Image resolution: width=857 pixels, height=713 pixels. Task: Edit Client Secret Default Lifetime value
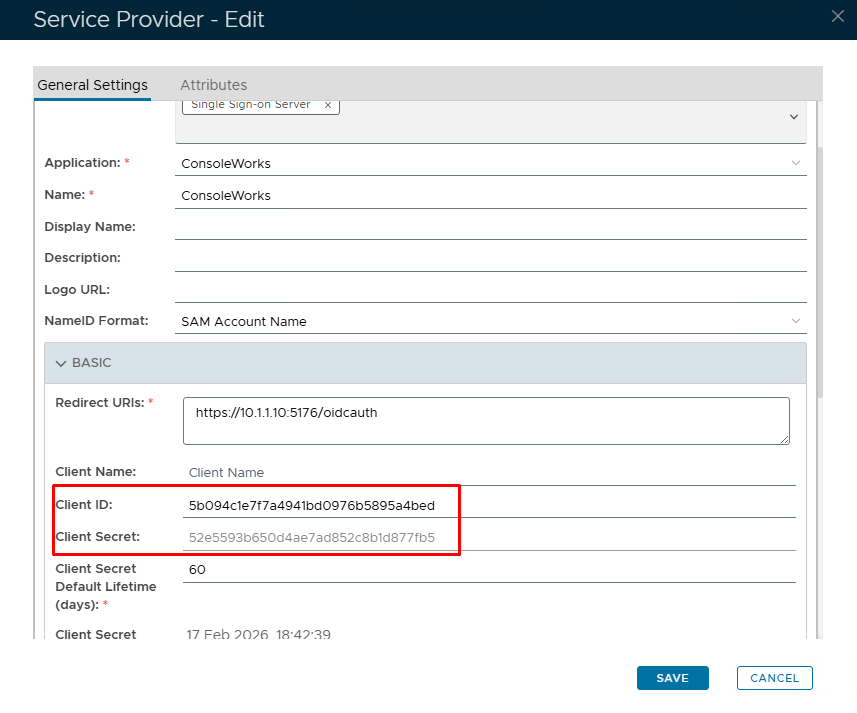coord(490,569)
